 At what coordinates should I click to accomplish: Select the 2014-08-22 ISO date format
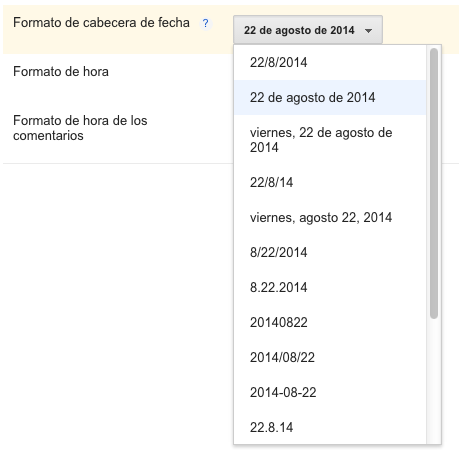pyautogui.click(x=330, y=392)
